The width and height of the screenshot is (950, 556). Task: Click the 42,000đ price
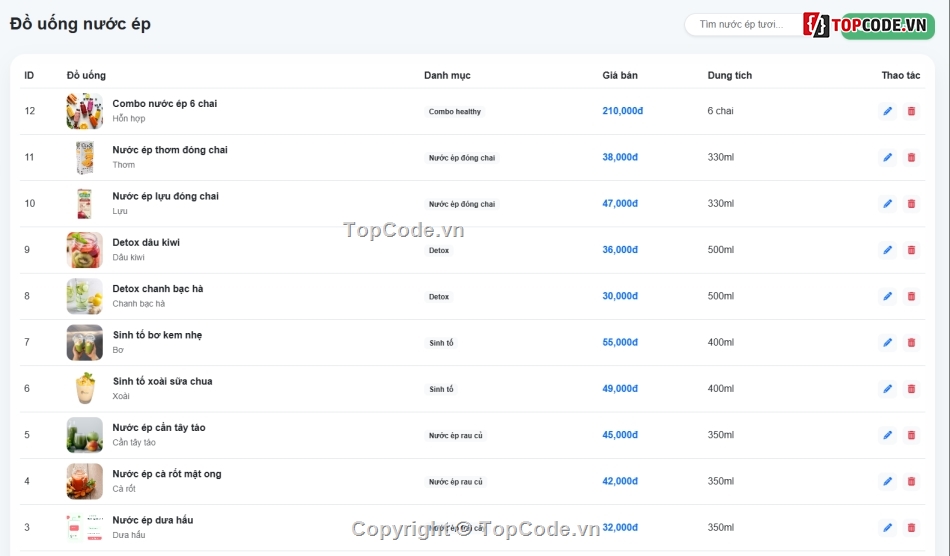[x=620, y=482]
